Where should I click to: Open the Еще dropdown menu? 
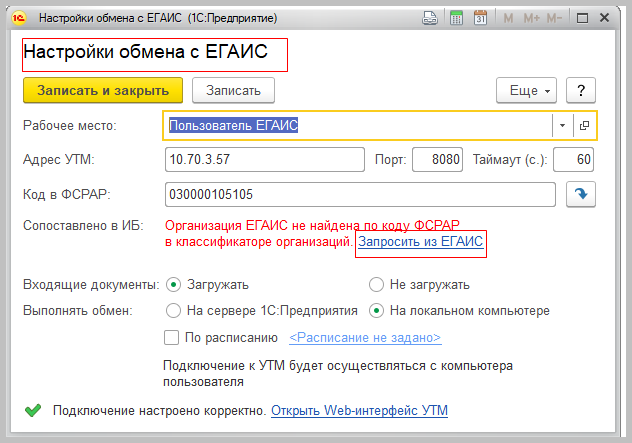tap(526, 90)
